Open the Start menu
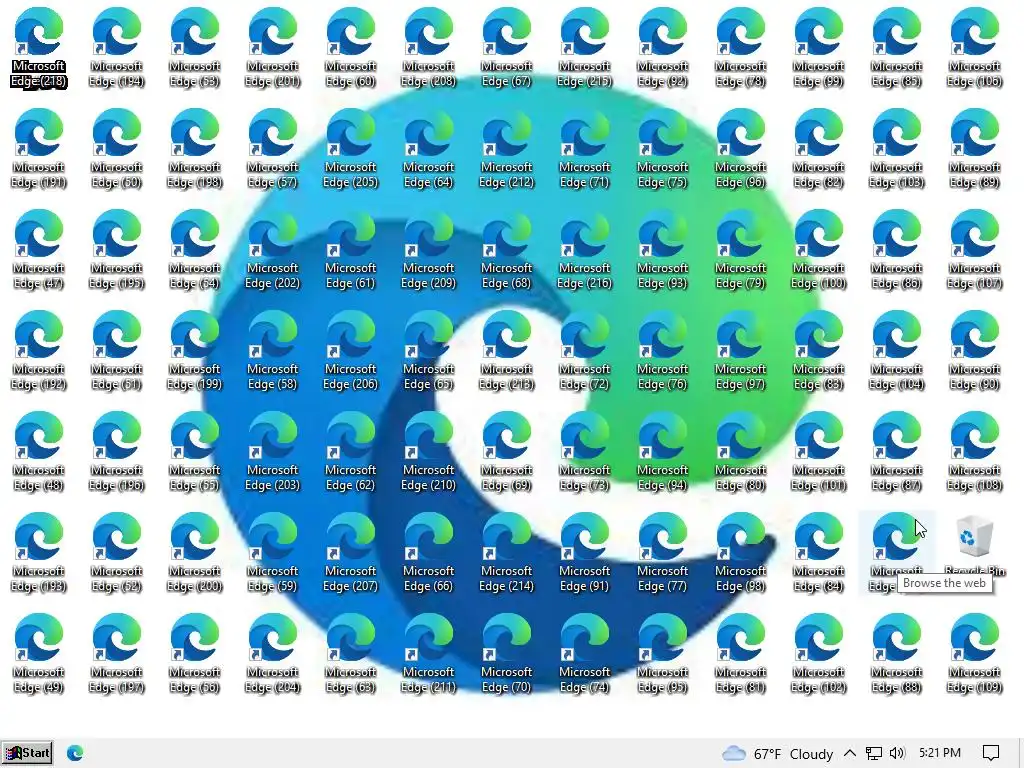This screenshot has height=768, width=1024. coord(27,753)
